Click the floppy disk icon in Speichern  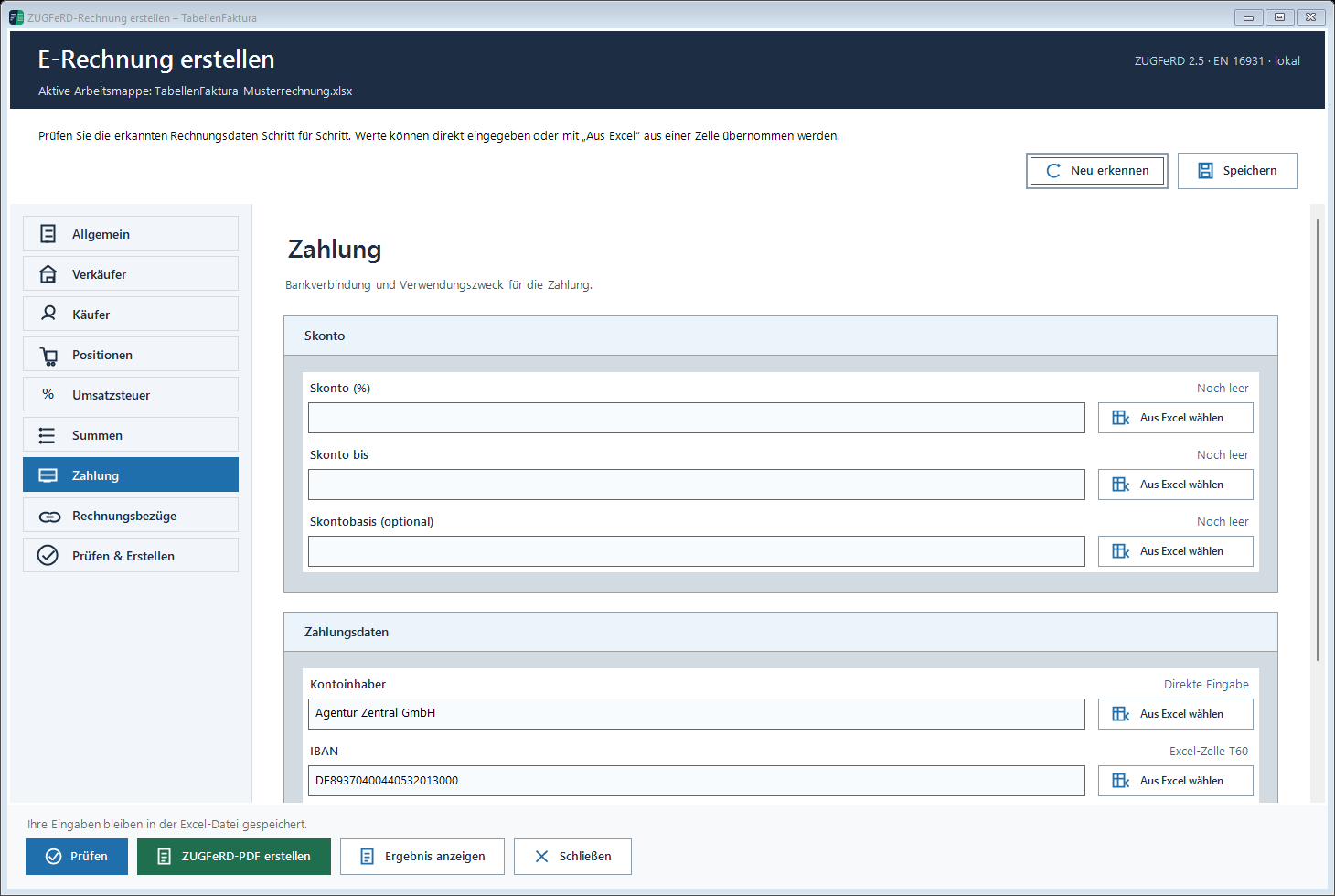click(x=1205, y=171)
